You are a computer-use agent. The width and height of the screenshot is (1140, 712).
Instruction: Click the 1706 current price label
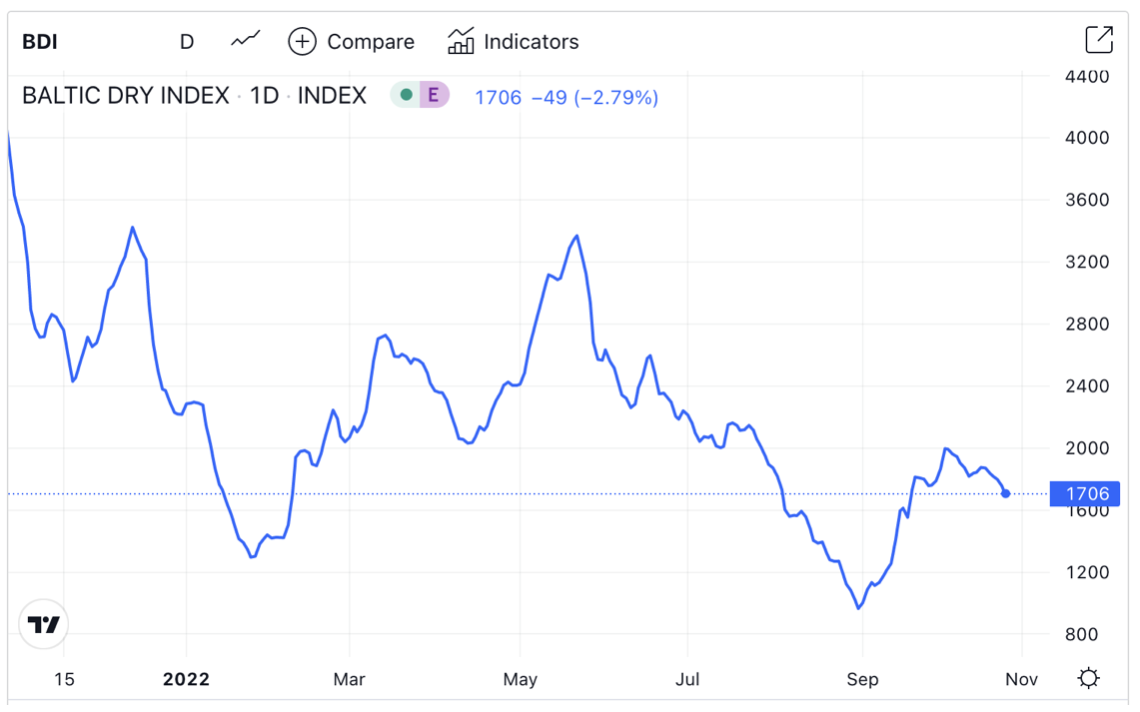pos(1085,493)
